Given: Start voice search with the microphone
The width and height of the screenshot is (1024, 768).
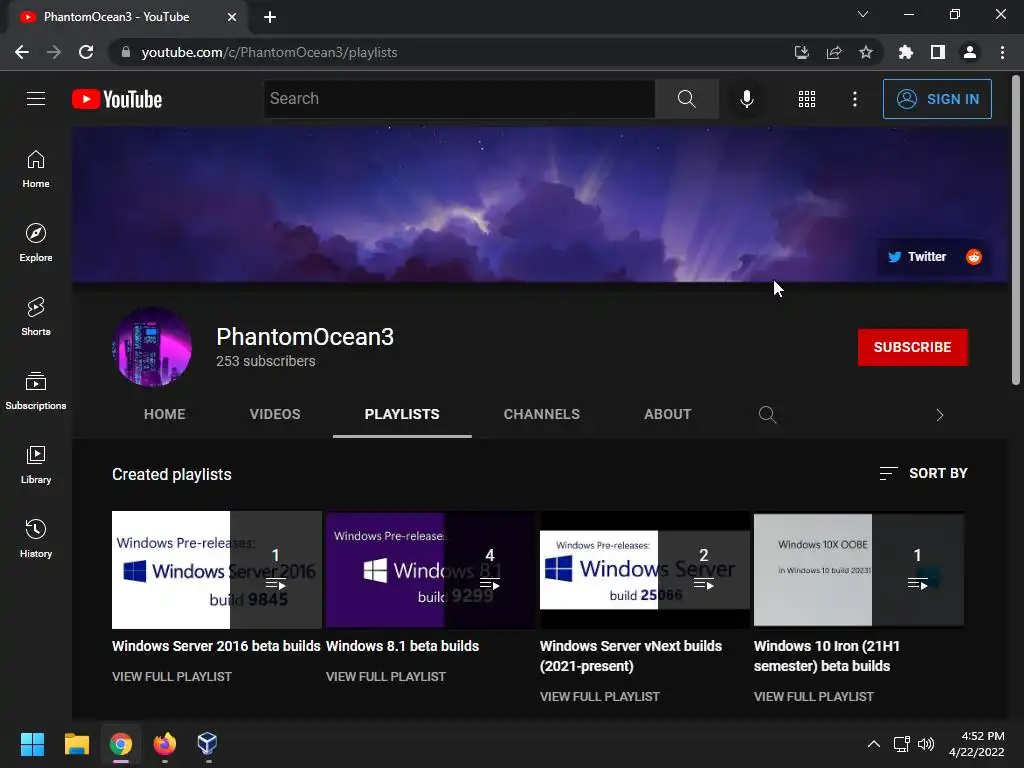Looking at the screenshot, I should [x=746, y=99].
